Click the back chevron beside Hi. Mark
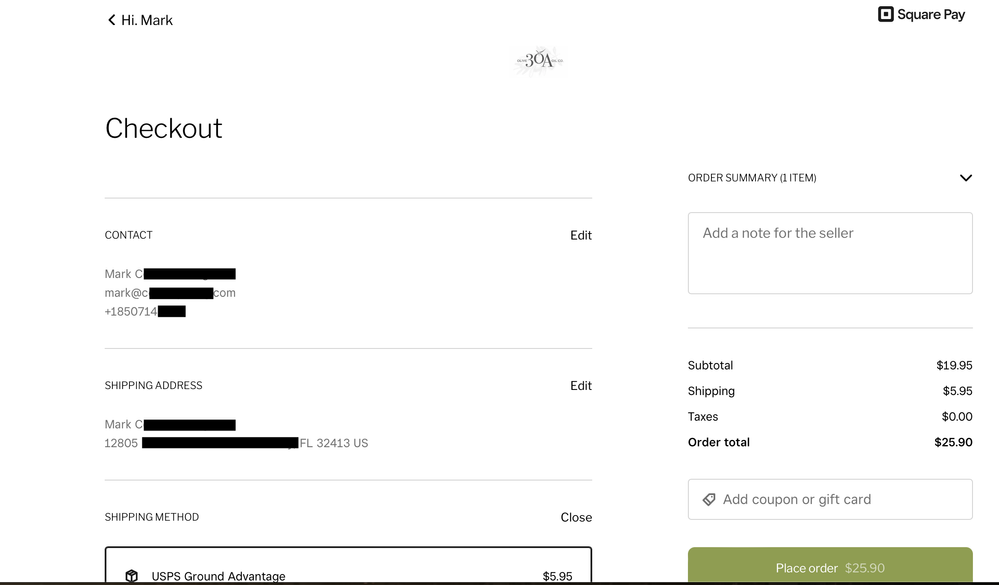The image size is (999, 585). (x=111, y=20)
